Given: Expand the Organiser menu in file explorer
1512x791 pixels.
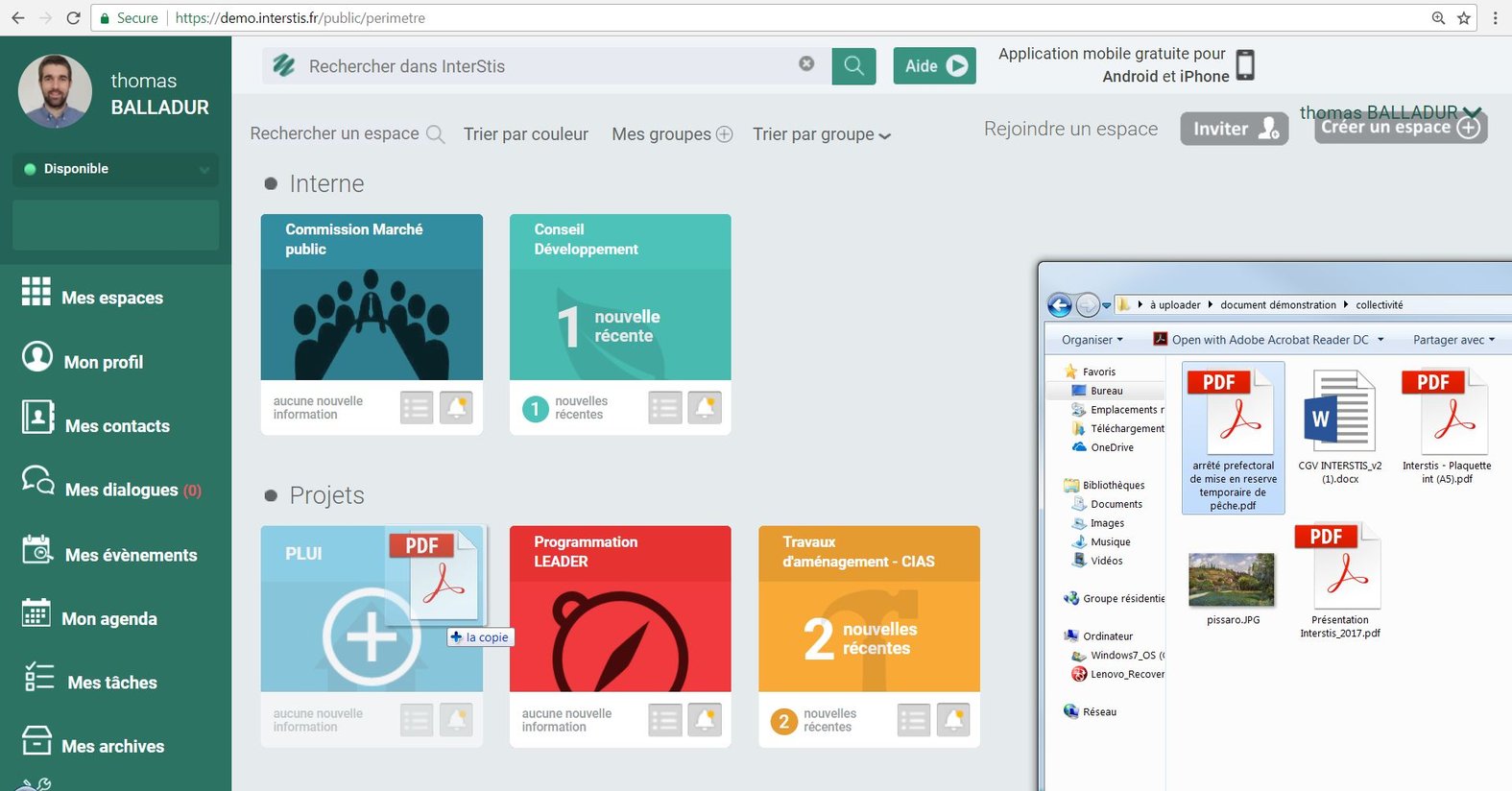Looking at the screenshot, I should (1092, 340).
